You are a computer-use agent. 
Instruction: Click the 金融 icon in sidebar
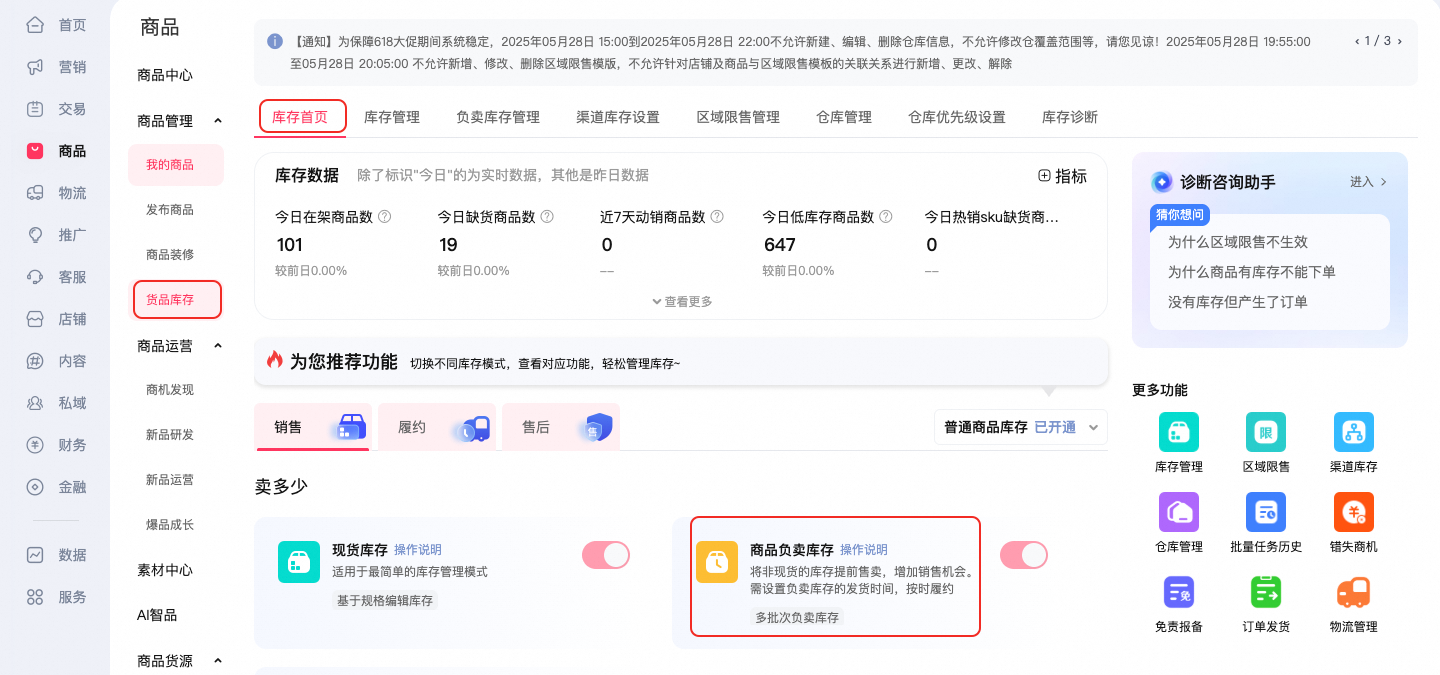point(35,487)
